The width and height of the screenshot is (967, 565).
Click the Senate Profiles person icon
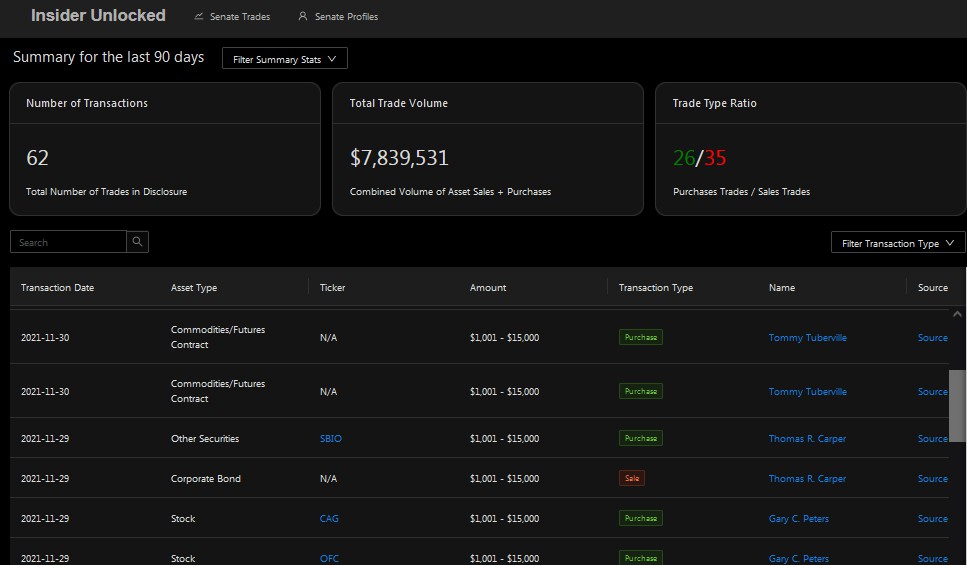click(x=303, y=17)
